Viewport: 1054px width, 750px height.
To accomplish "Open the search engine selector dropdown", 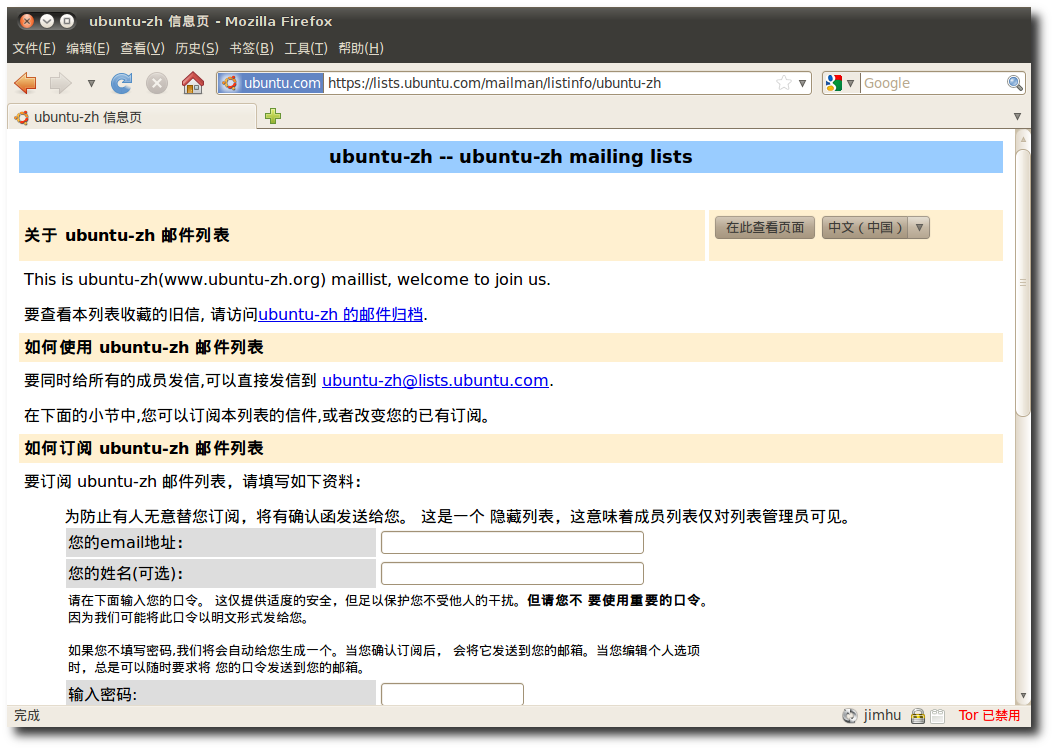I will (x=840, y=83).
